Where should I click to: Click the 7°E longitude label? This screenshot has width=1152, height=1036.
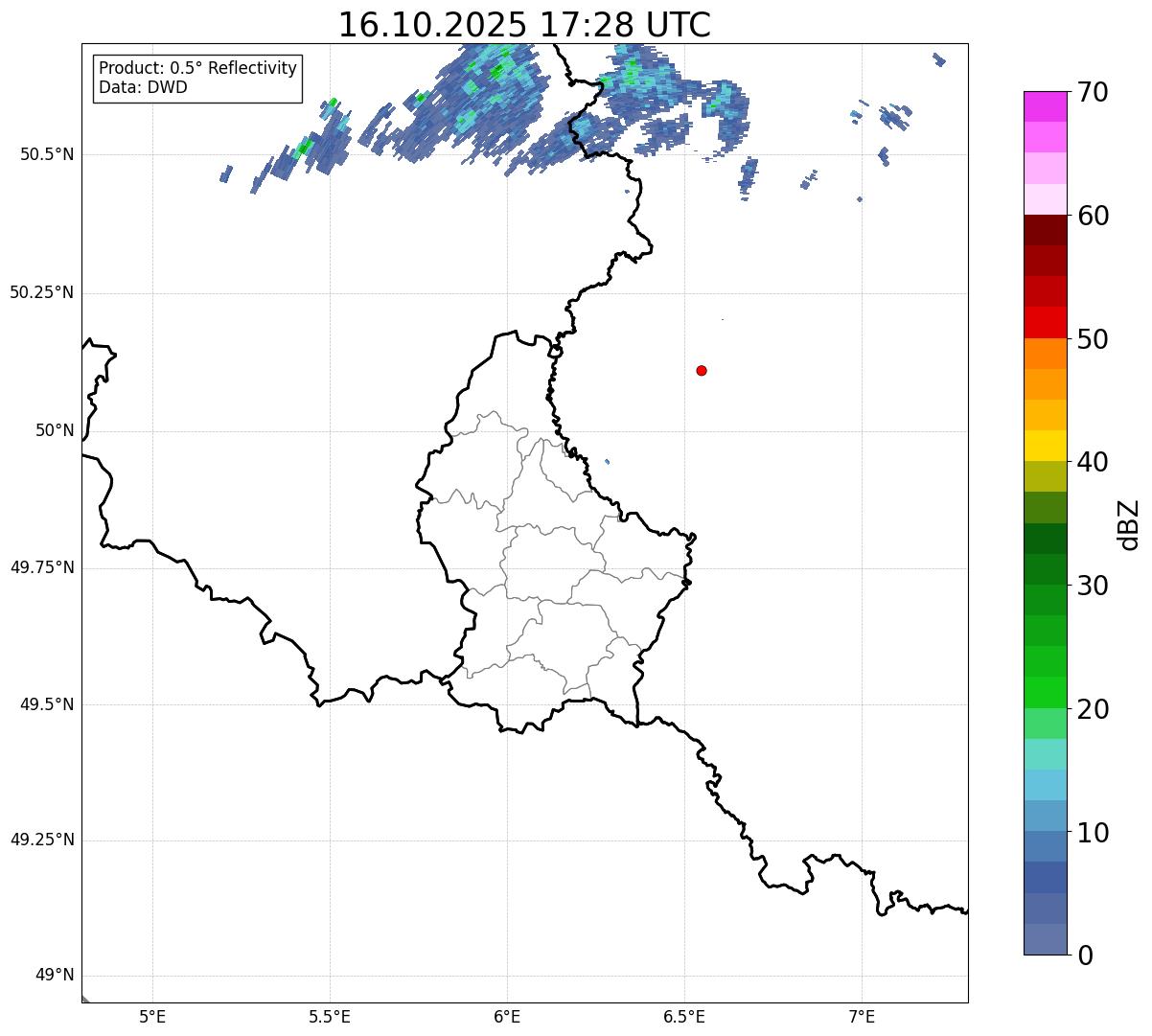click(x=862, y=1016)
